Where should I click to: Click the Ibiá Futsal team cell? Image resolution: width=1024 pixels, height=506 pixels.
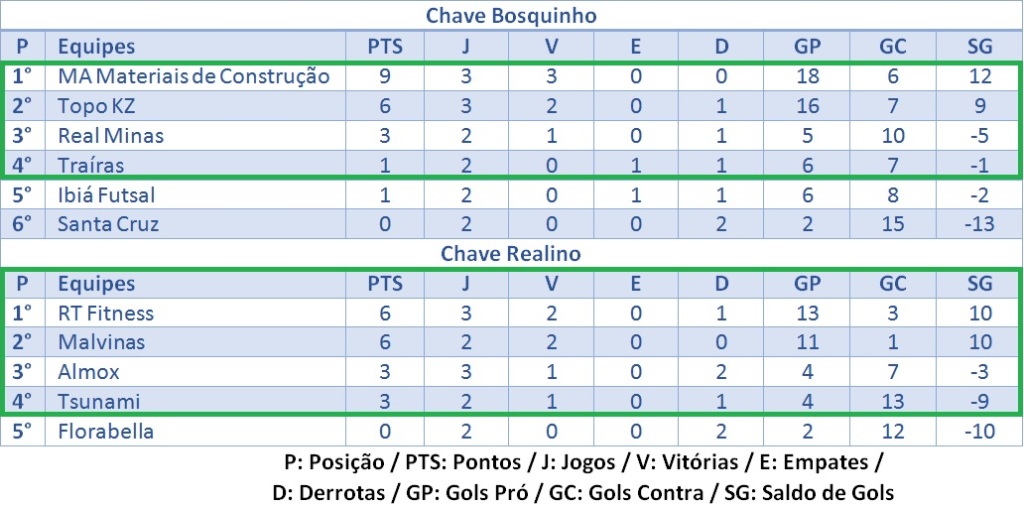coord(106,195)
